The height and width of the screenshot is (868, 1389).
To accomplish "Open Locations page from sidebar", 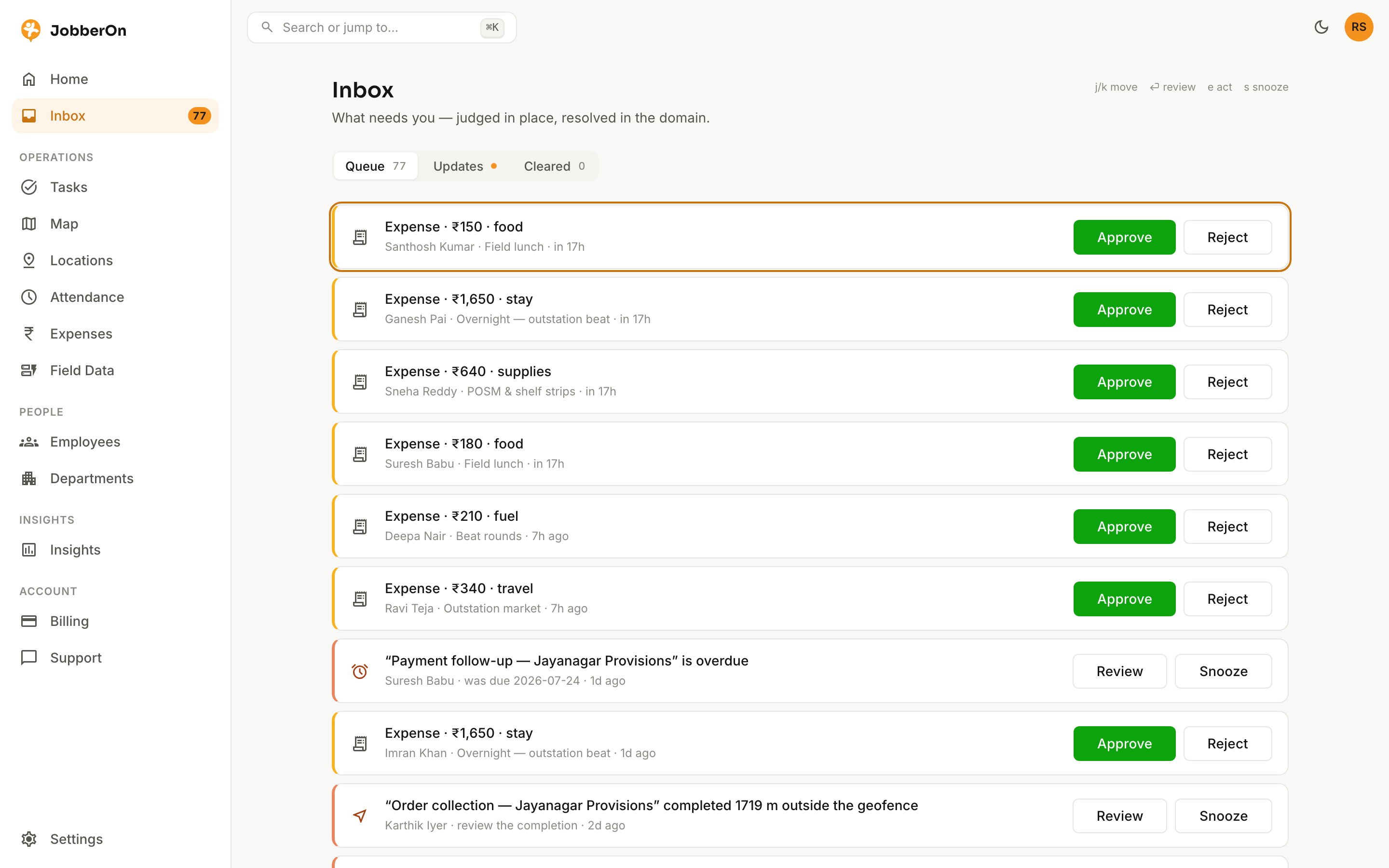I will pyautogui.click(x=115, y=260).
